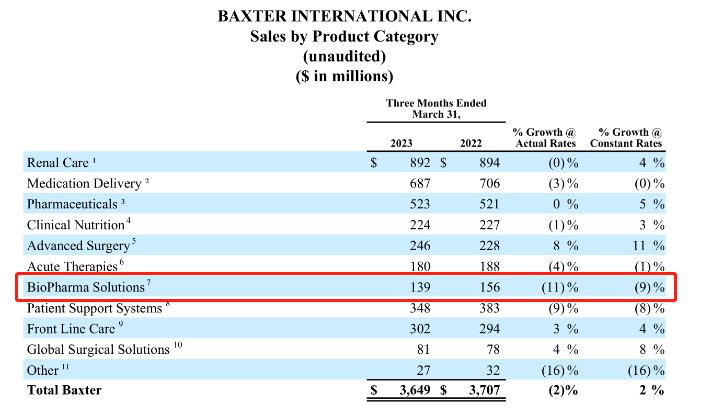Screen dimensions: 717x410
Task: Click the Renal Care 2023 value 892
Action: (420, 163)
